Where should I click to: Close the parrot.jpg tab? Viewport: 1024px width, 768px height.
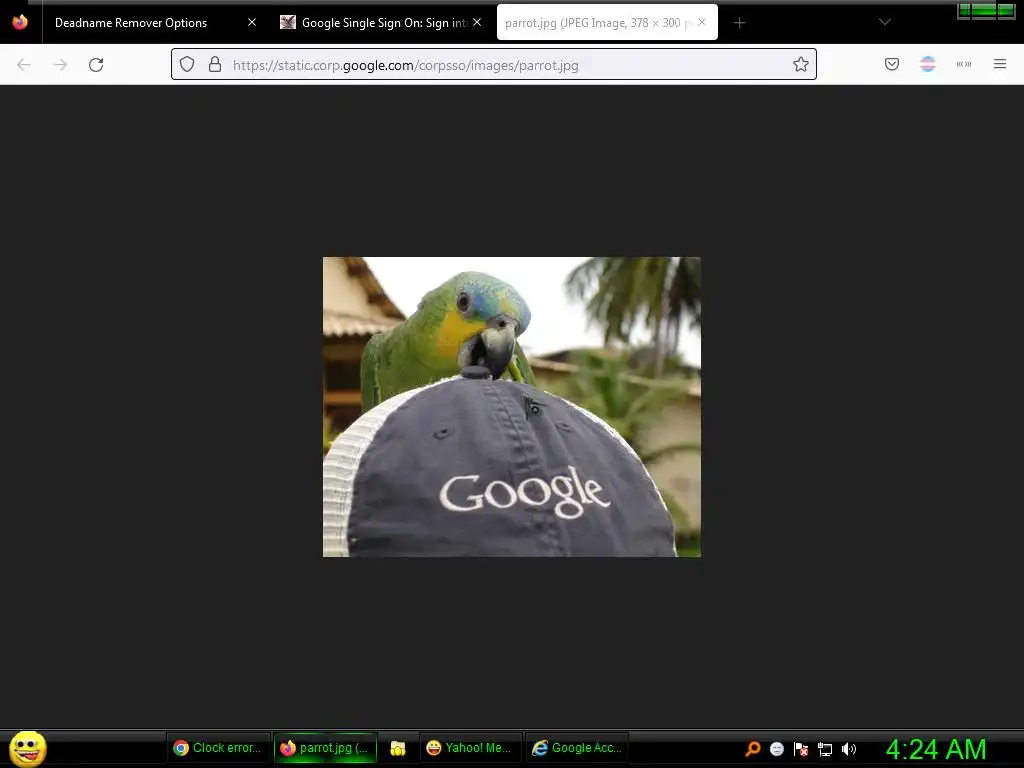pyautogui.click(x=702, y=22)
